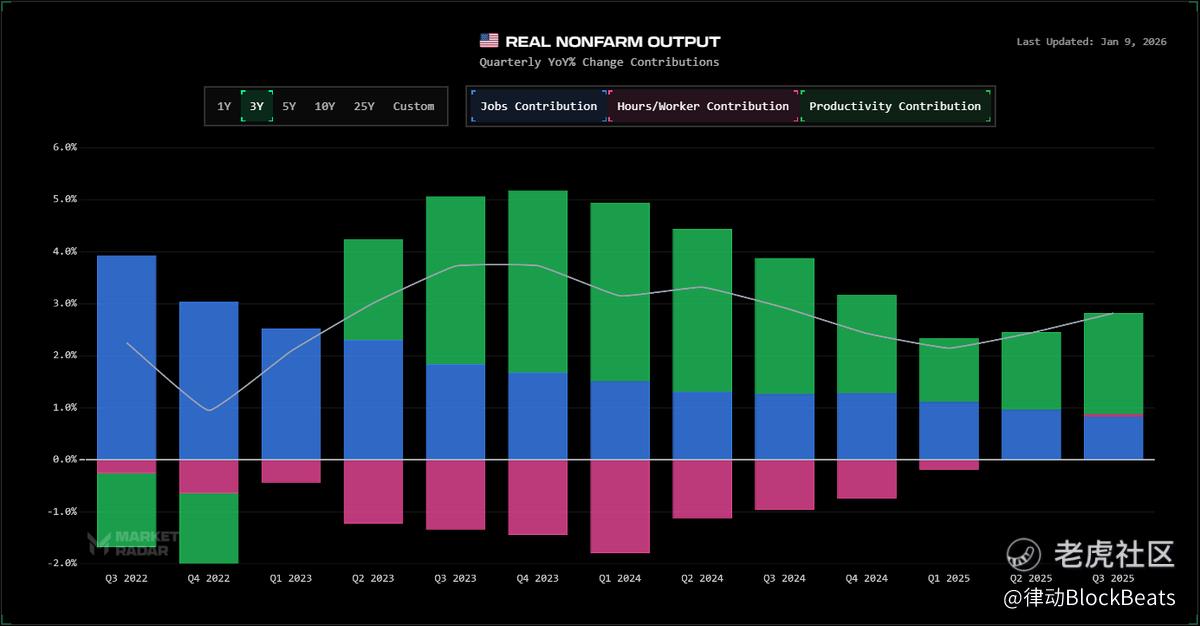Viewport: 1200px width, 626px height.
Task: Select the 1Y time range
Action: tap(224, 106)
